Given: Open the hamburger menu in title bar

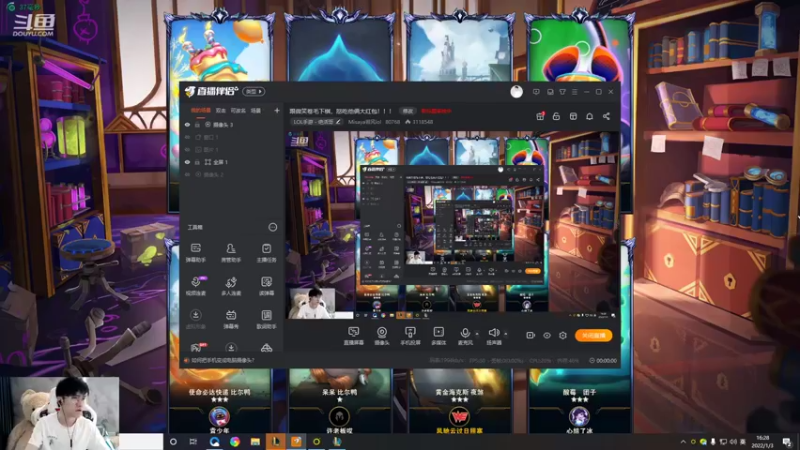Looking at the screenshot, I should click(574, 92).
